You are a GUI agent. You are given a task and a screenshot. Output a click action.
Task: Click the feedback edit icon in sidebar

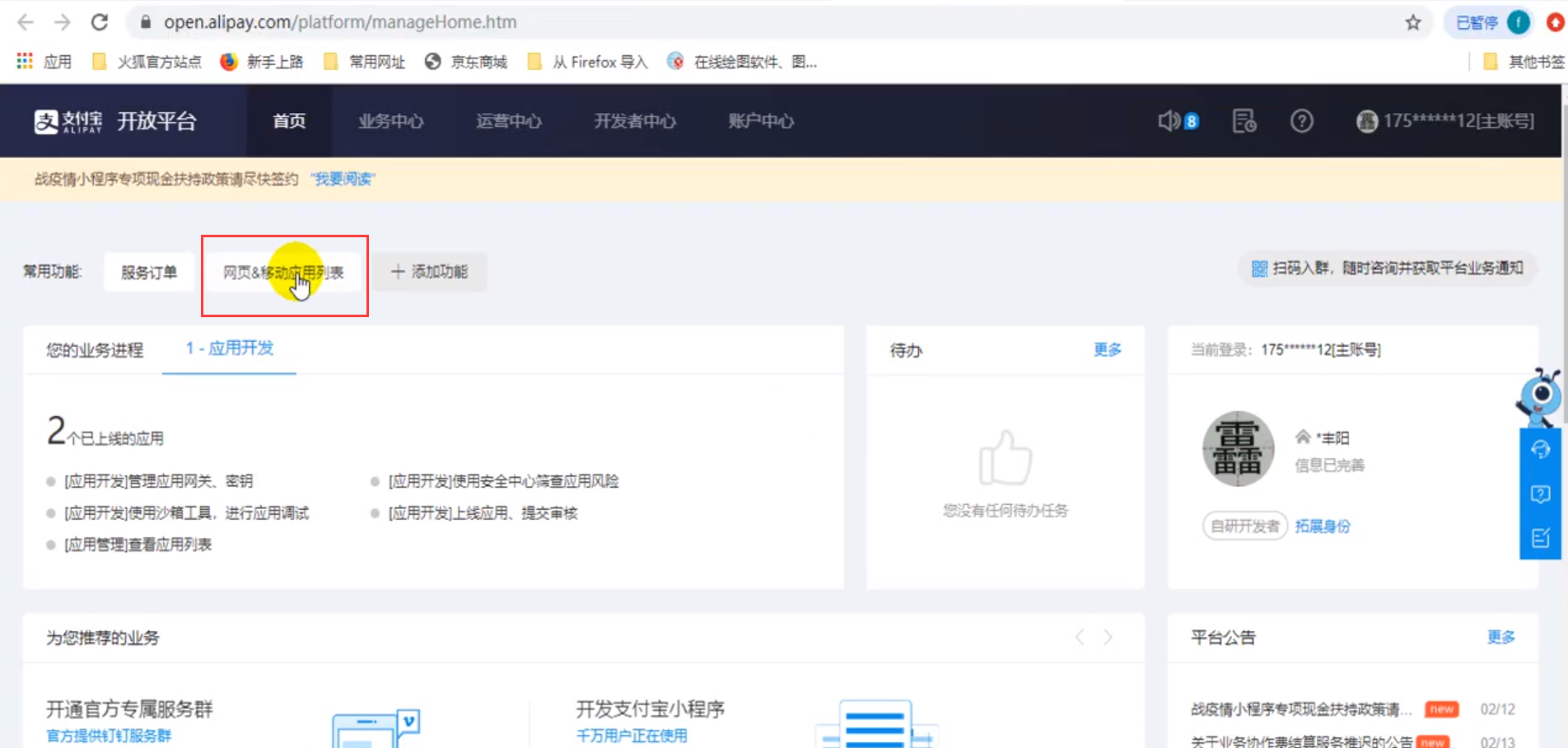(1540, 538)
